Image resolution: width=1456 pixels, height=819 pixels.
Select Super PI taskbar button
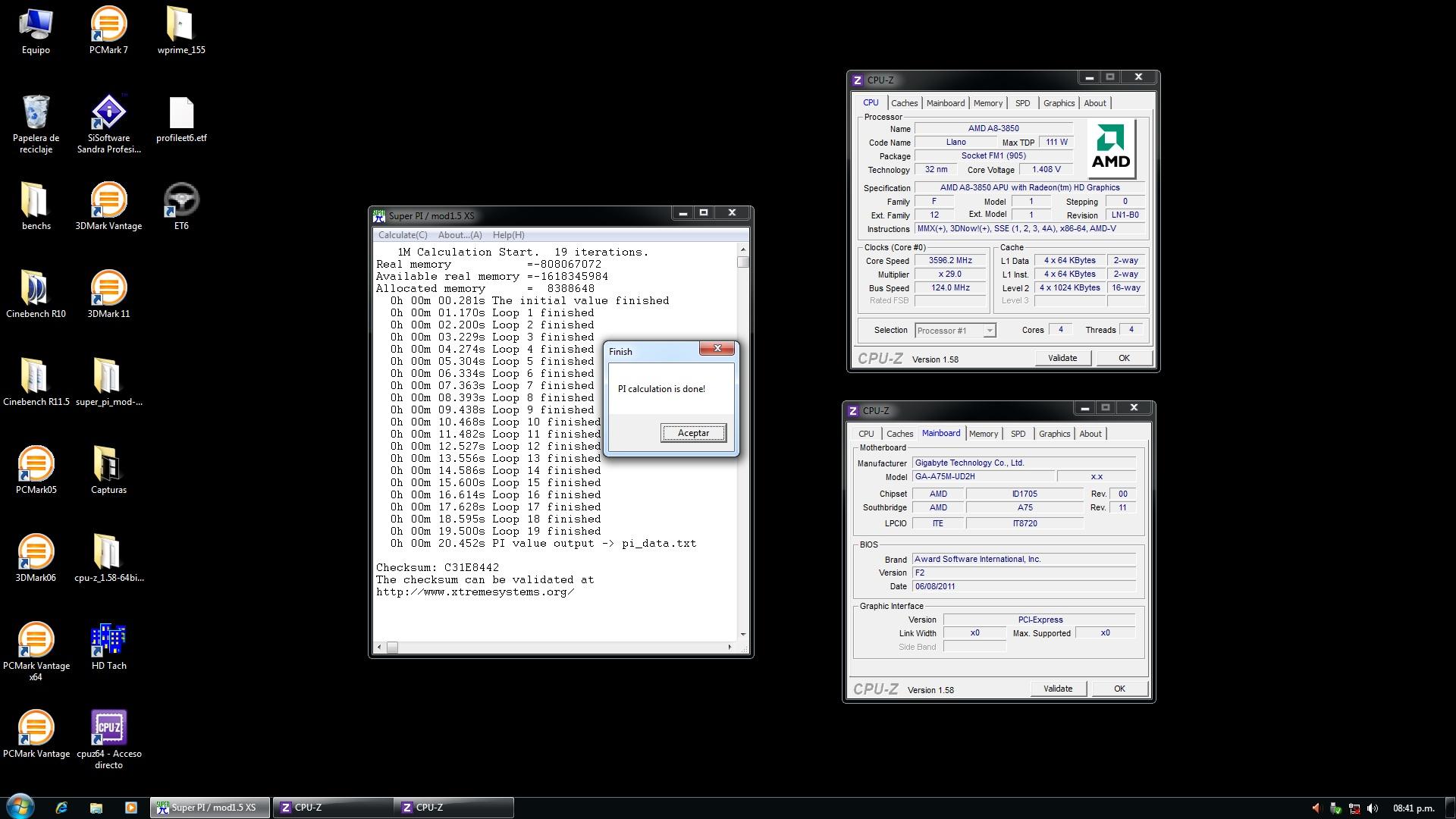tap(210, 808)
